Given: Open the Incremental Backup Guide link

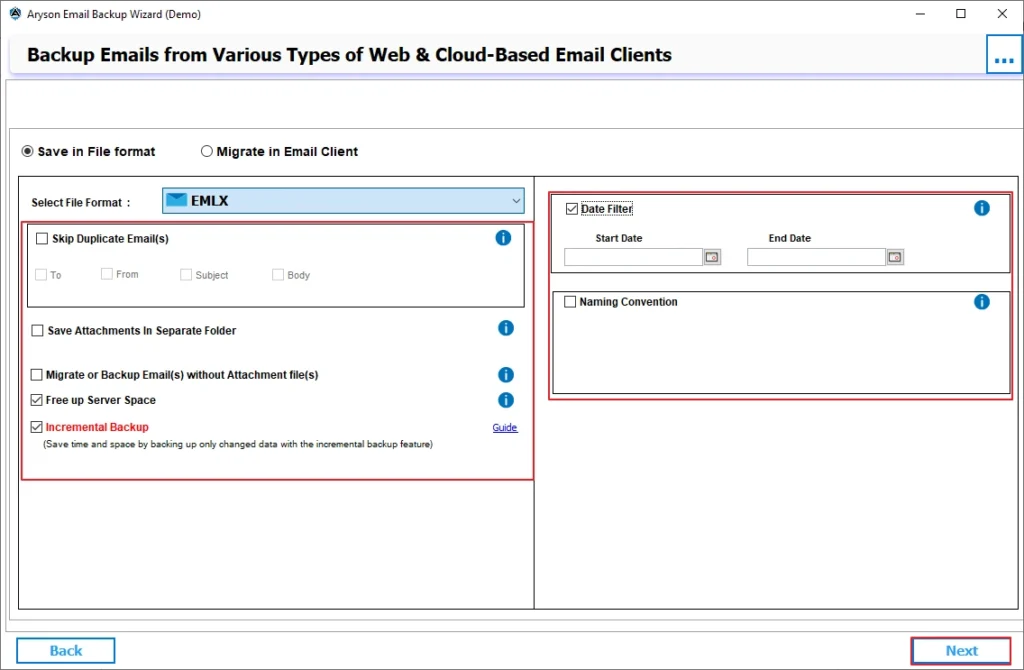Looking at the screenshot, I should (505, 428).
